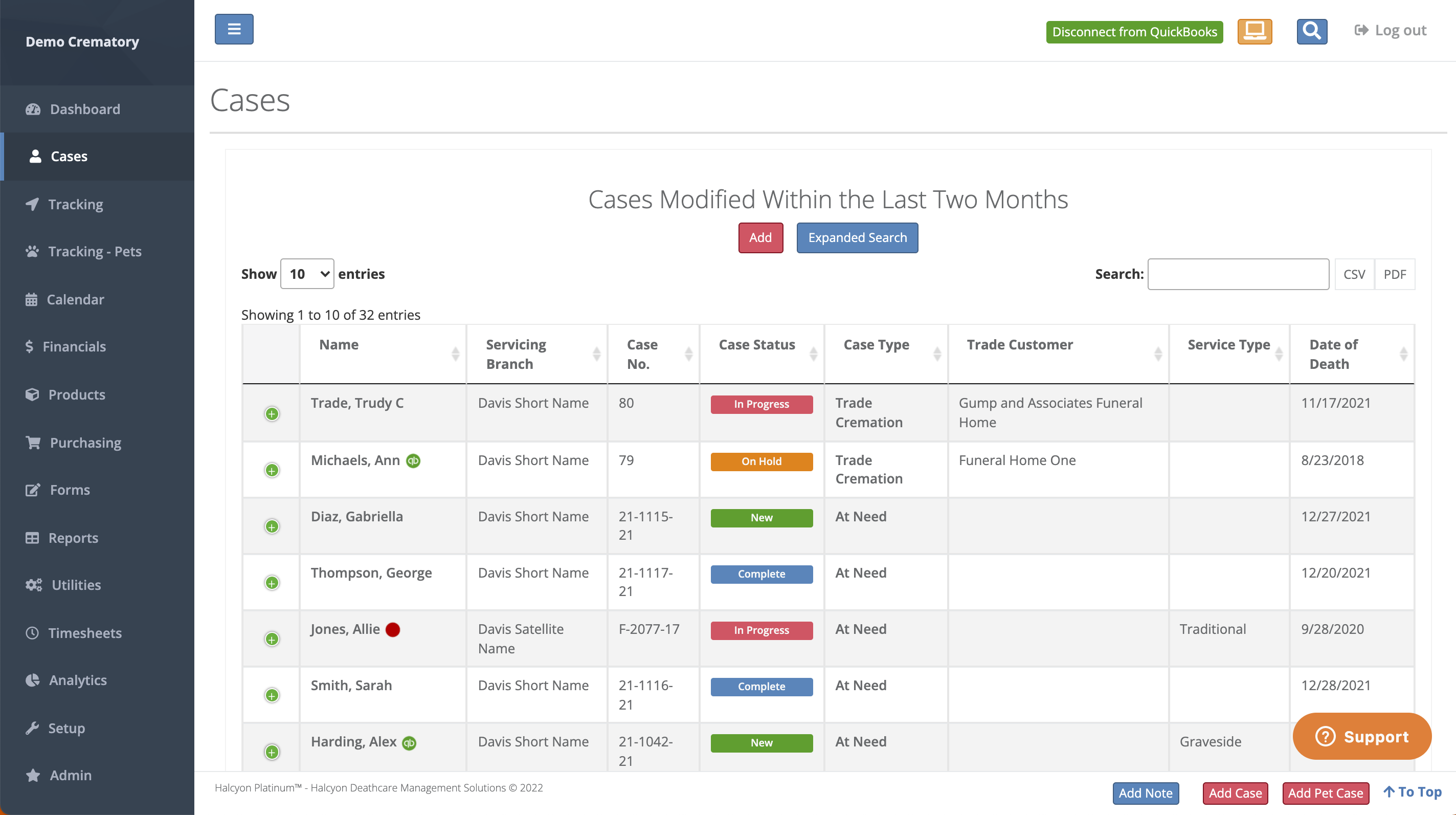1456x815 pixels.
Task: Click QuickBooks icon next to Michaels, Ann
Action: pos(414,461)
